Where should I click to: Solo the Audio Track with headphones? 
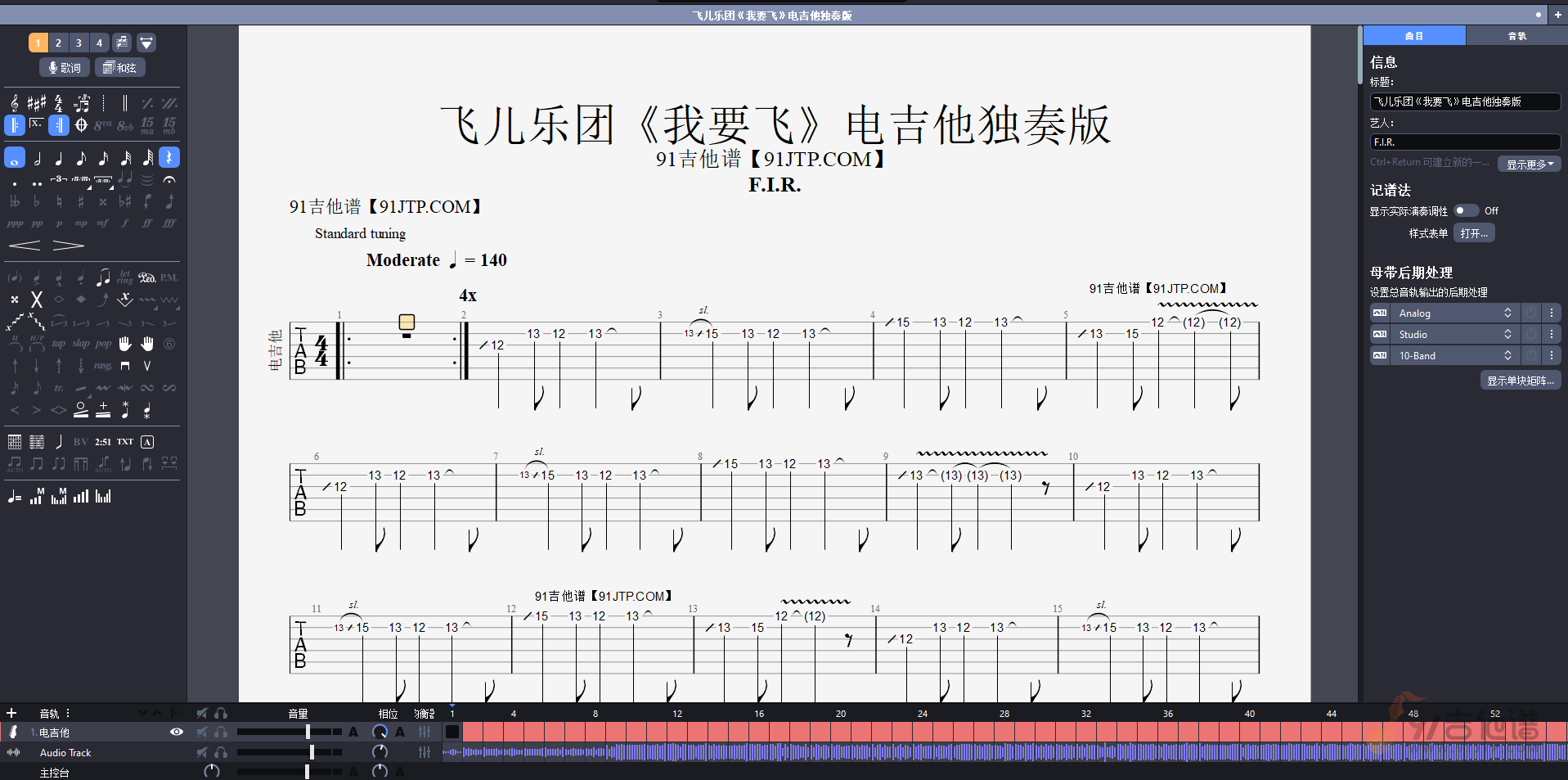221,752
